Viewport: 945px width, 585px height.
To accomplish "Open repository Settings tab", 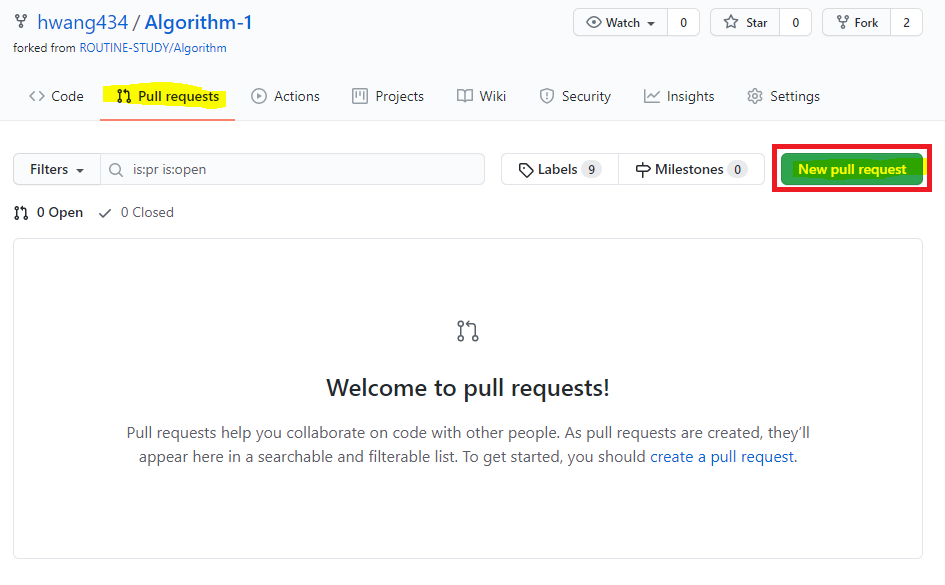I will (783, 96).
